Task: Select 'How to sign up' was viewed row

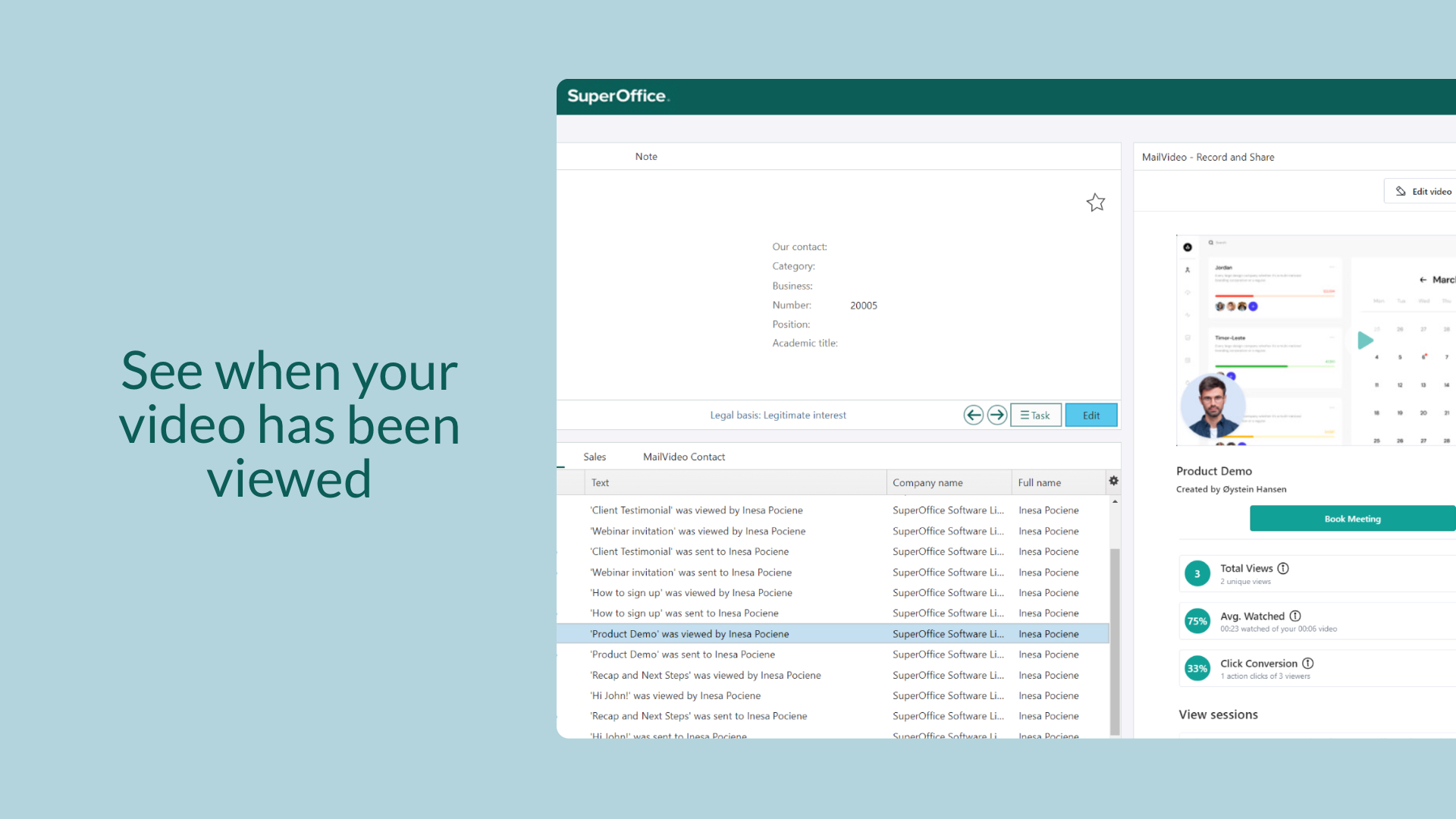Action: (833, 592)
